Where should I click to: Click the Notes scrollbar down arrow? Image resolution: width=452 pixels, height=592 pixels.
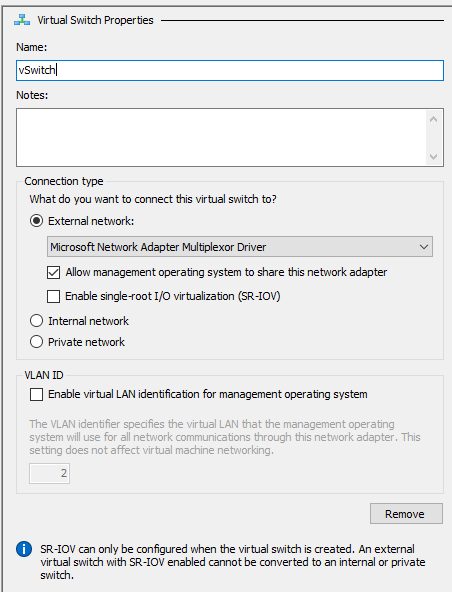pos(433,156)
